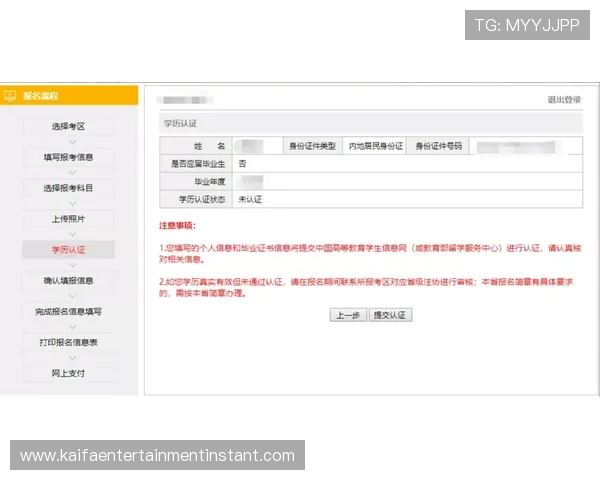Click the 注意事项 heading
This screenshot has width=600, height=480.
[x=178, y=225]
